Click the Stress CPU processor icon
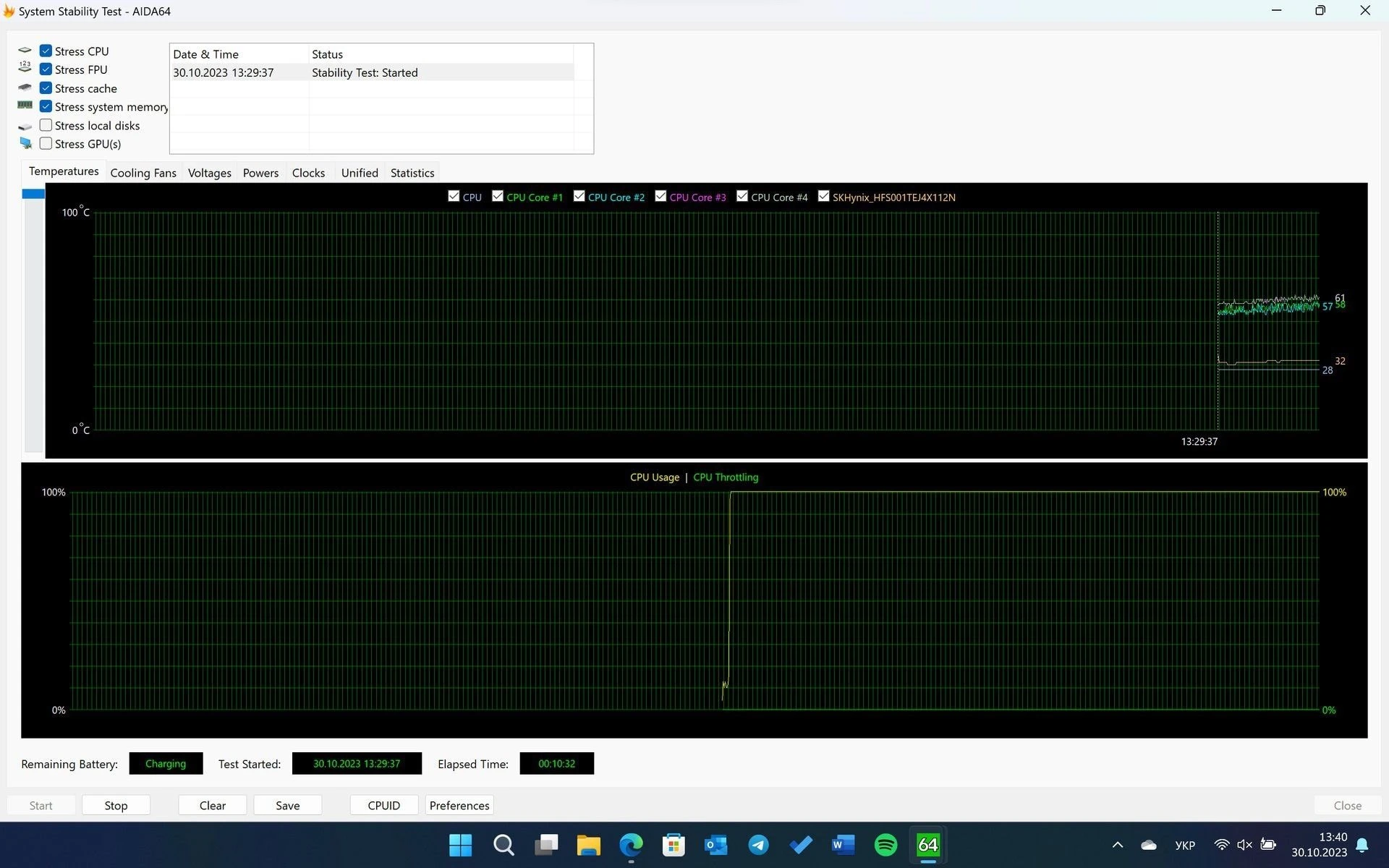 point(25,51)
